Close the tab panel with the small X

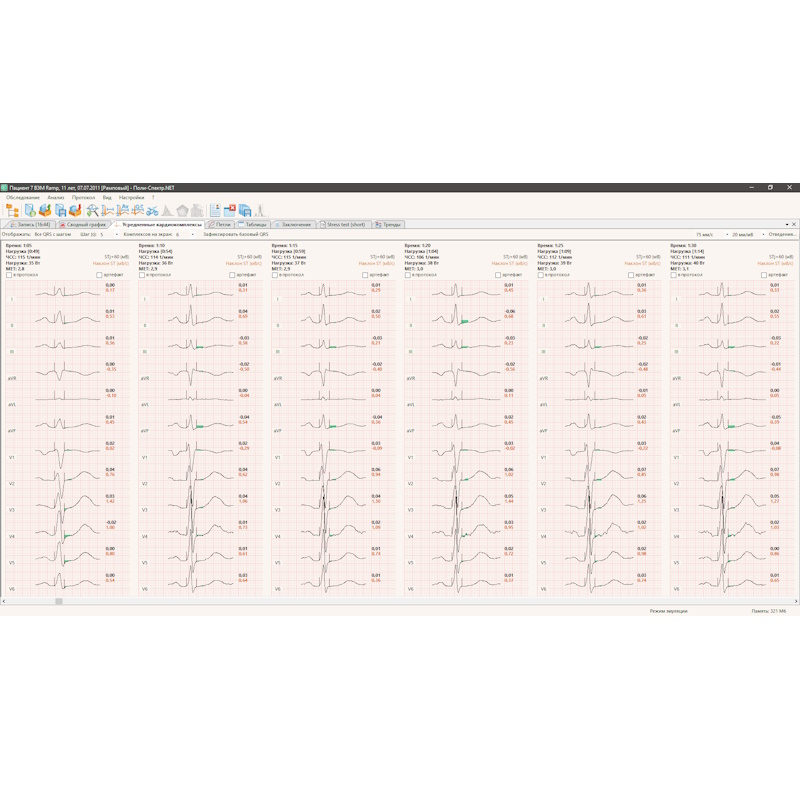click(x=794, y=224)
